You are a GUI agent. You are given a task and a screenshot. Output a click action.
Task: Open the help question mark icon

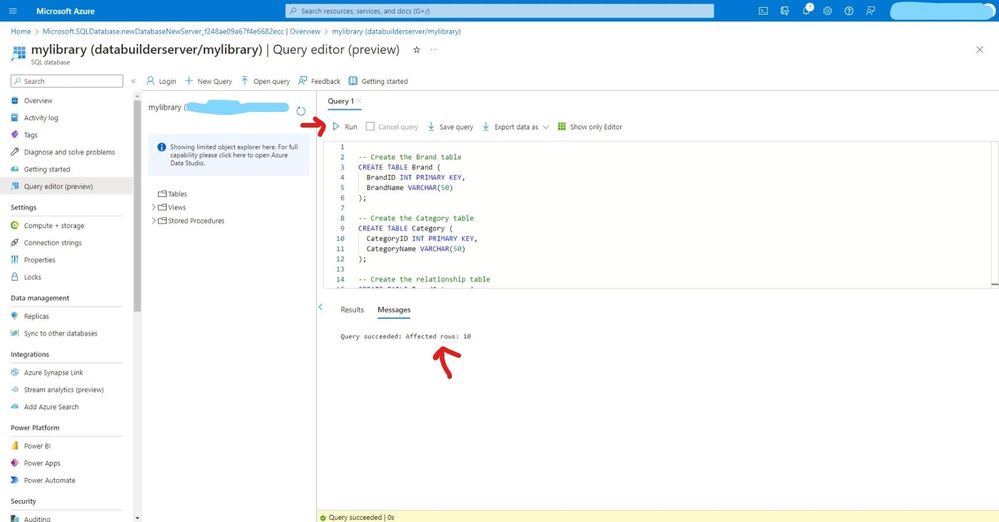pos(849,11)
